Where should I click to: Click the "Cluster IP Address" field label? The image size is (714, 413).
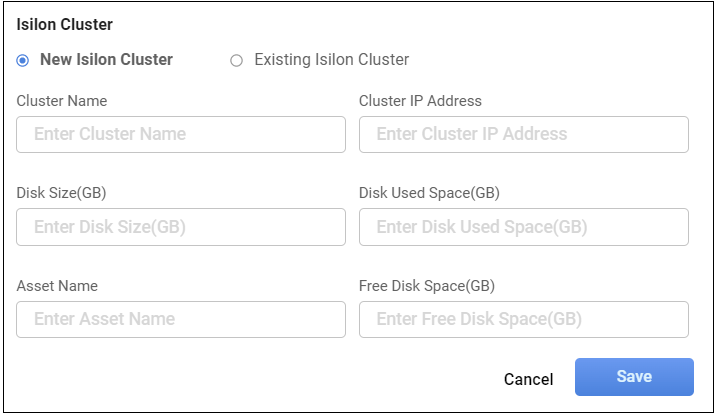[x=420, y=101]
